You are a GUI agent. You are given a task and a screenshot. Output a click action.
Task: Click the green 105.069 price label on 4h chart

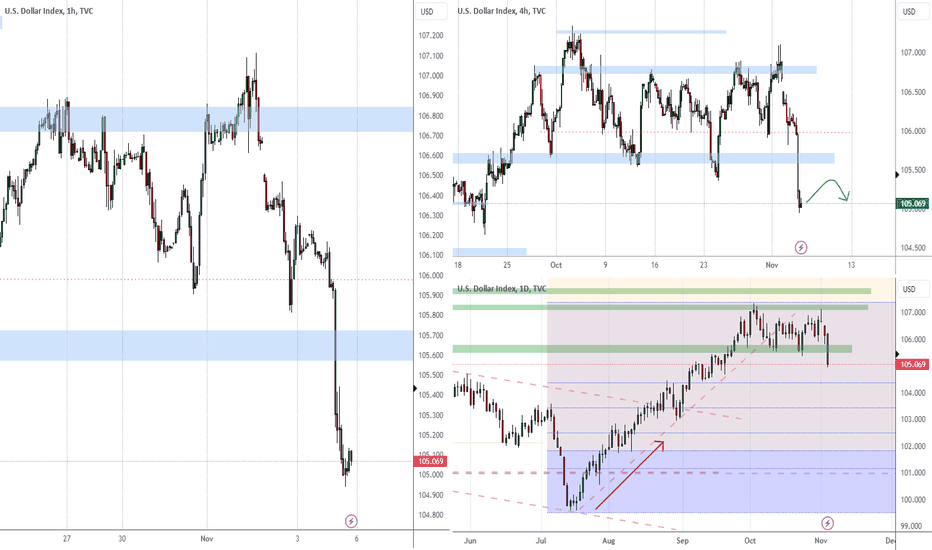pyautogui.click(x=912, y=204)
